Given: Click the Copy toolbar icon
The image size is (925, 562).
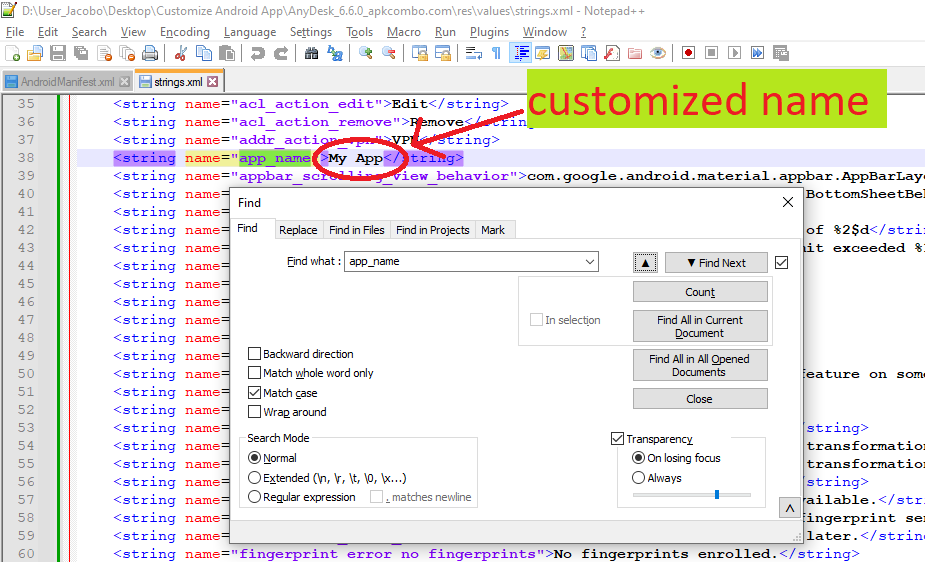Looking at the screenshot, I should coord(204,53).
